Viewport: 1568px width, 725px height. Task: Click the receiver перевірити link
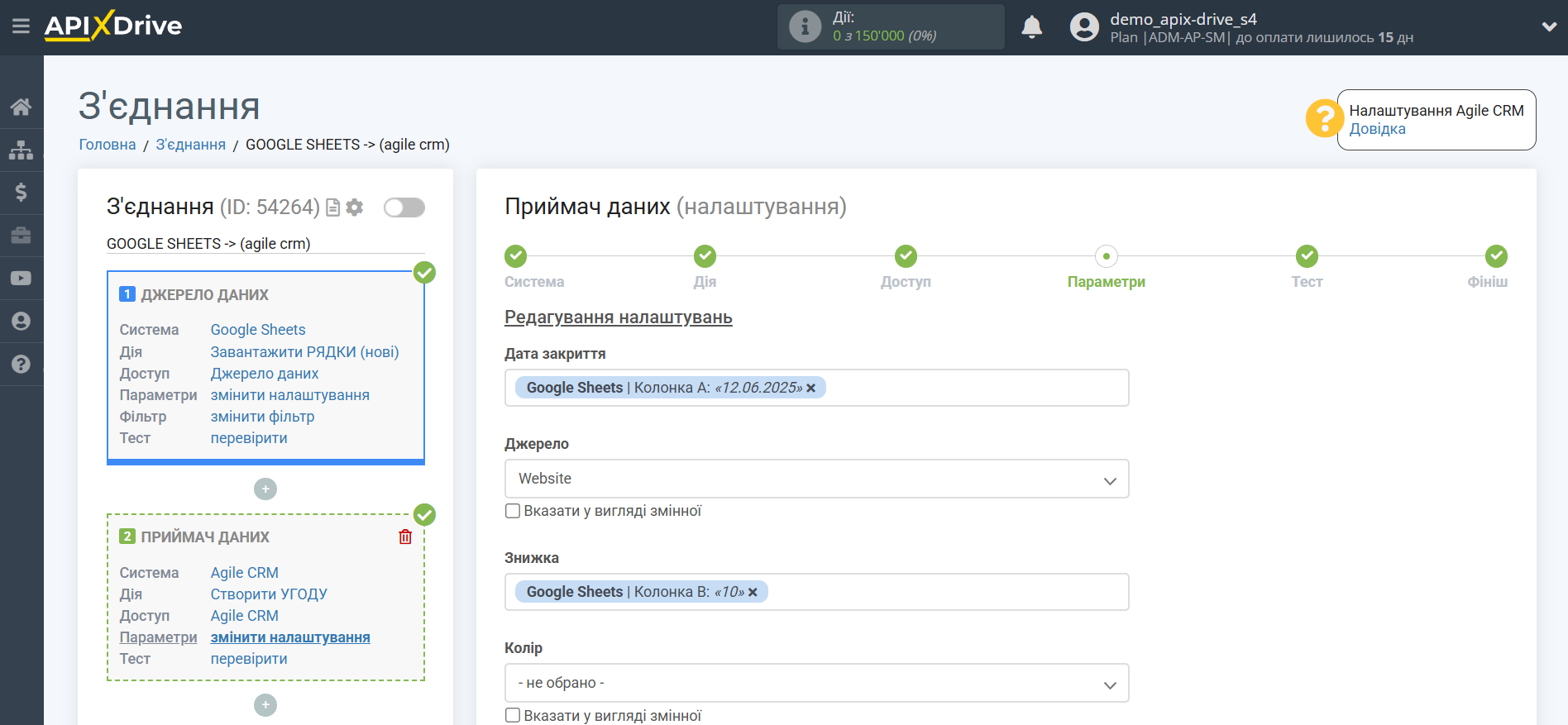pyautogui.click(x=249, y=659)
